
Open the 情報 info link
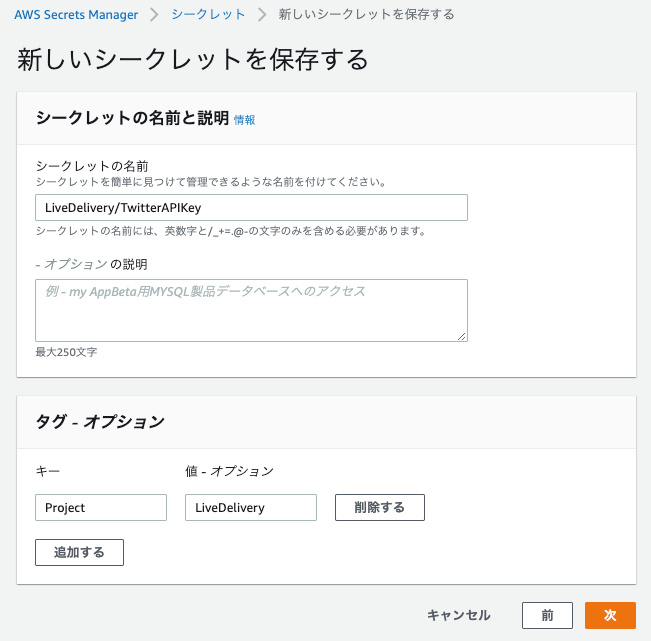coord(245,120)
